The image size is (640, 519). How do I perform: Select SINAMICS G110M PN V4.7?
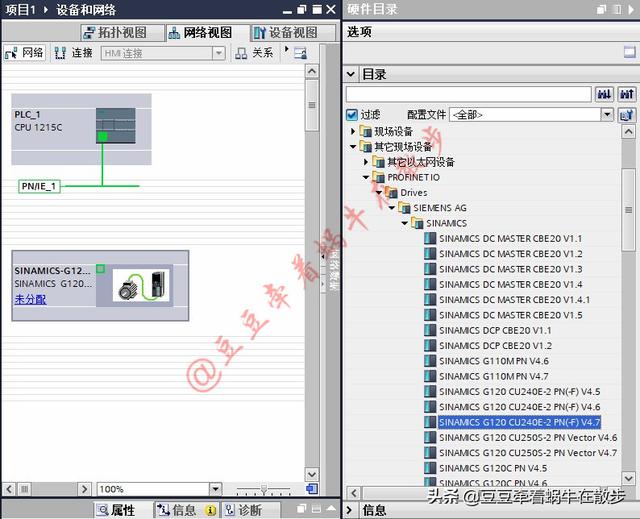(494, 376)
